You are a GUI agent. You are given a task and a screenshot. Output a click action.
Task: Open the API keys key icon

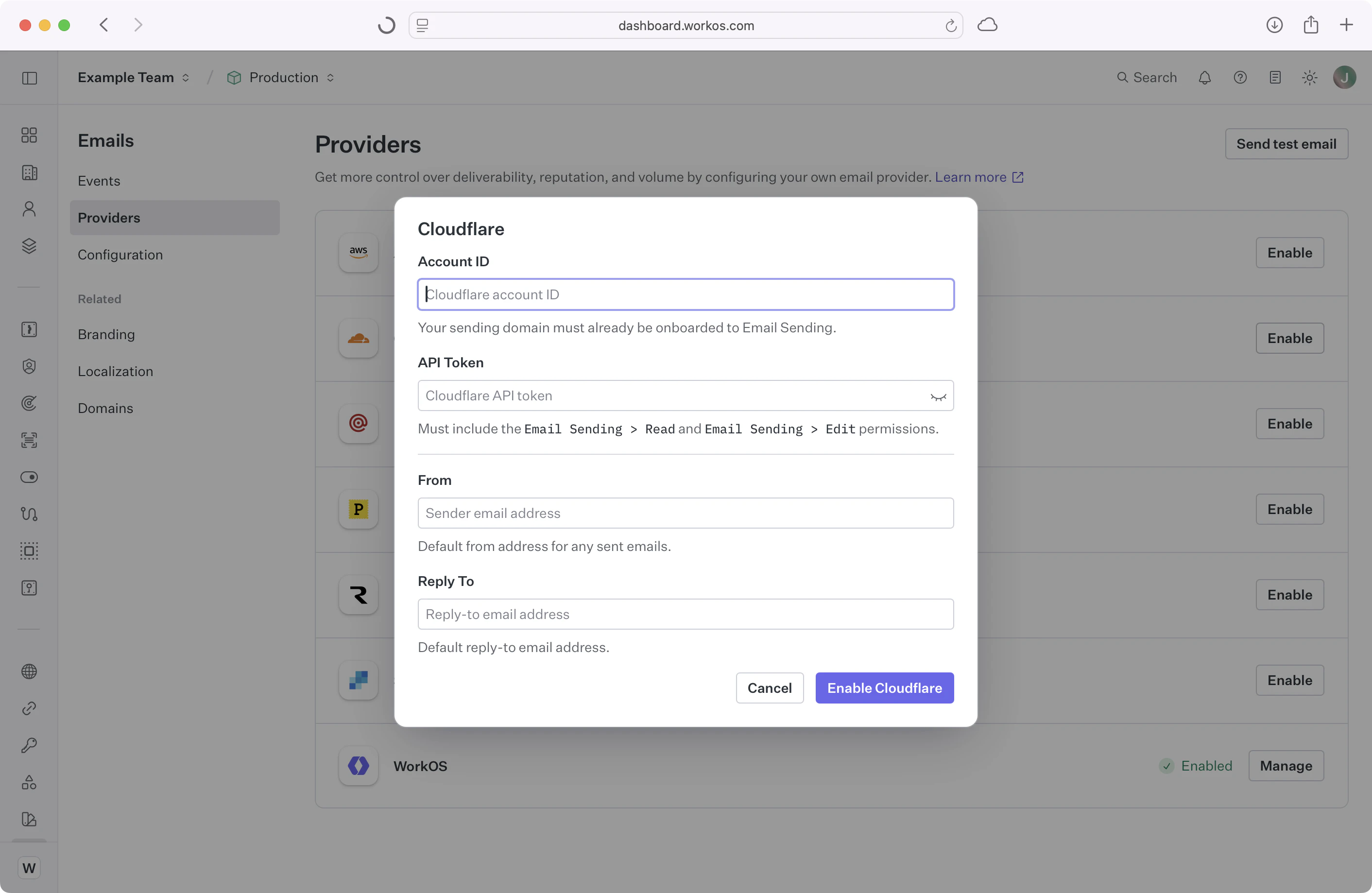click(x=29, y=745)
